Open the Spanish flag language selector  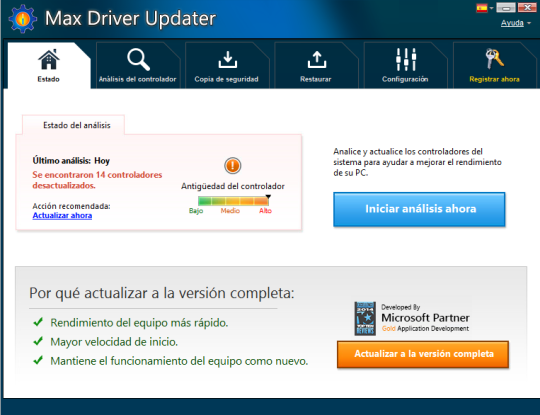(x=485, y=8)
